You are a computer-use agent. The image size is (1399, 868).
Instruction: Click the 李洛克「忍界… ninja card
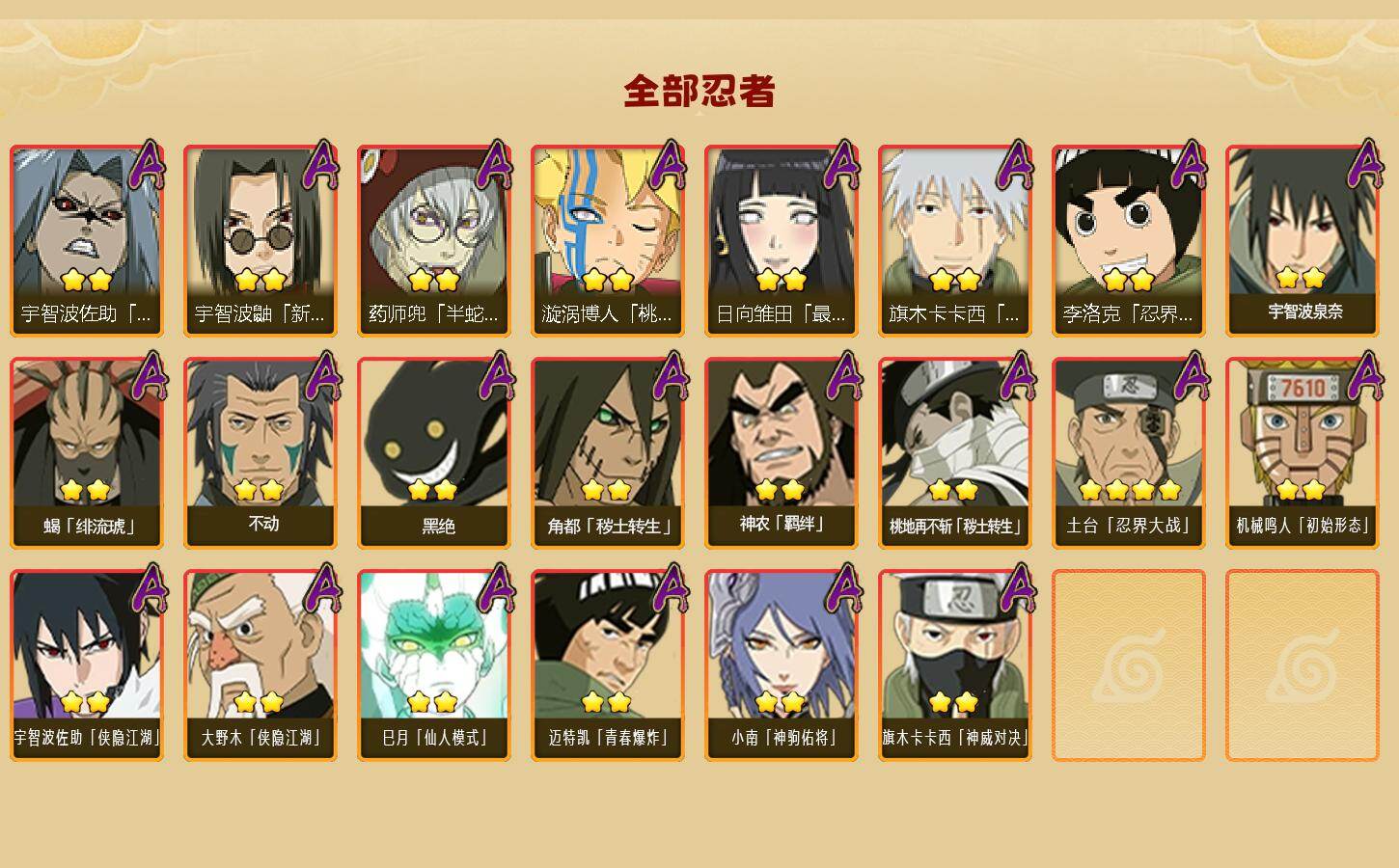click(1128, 240)
